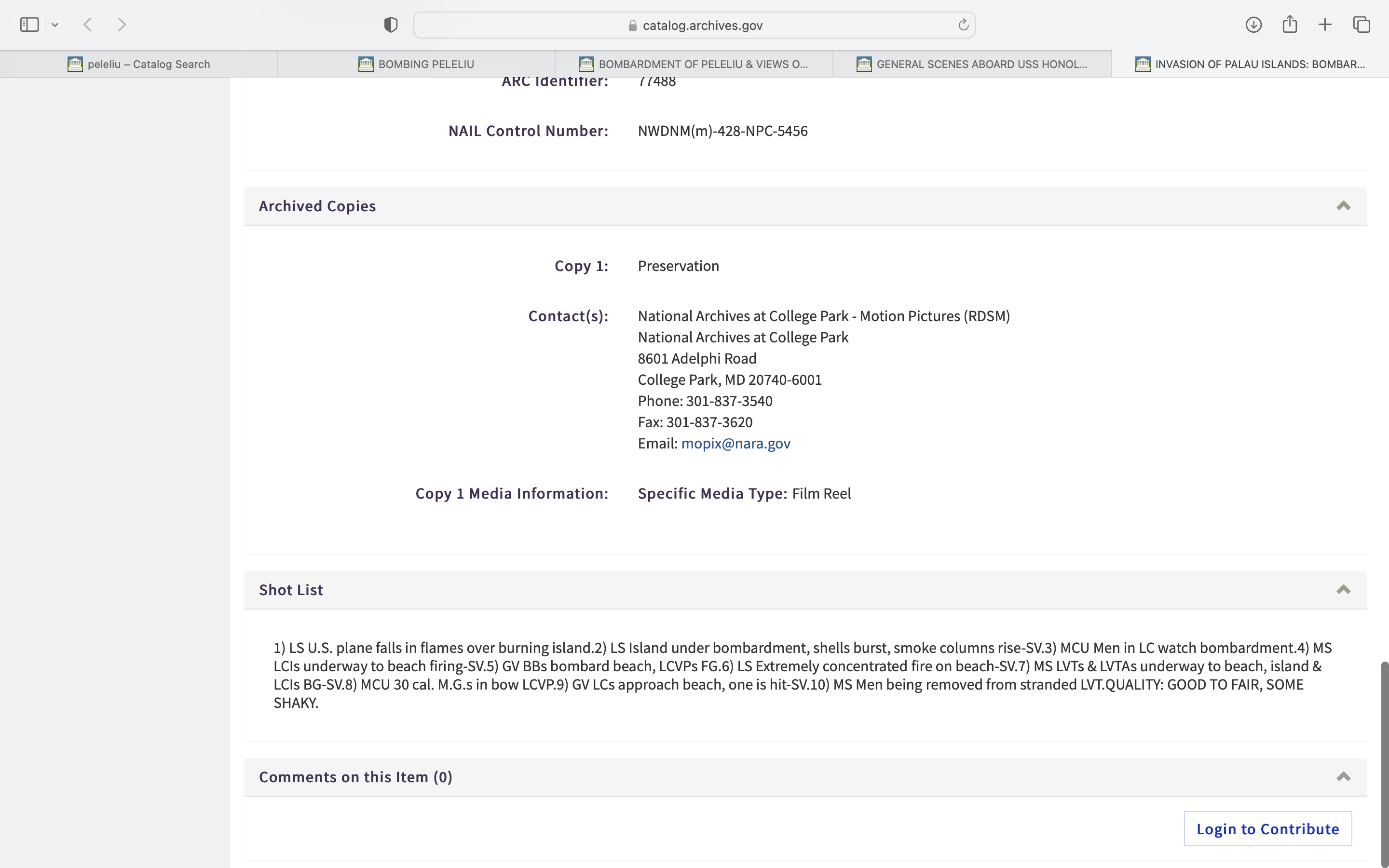
Task: Toggle the Safari sidebar
Action: [29, 25]
